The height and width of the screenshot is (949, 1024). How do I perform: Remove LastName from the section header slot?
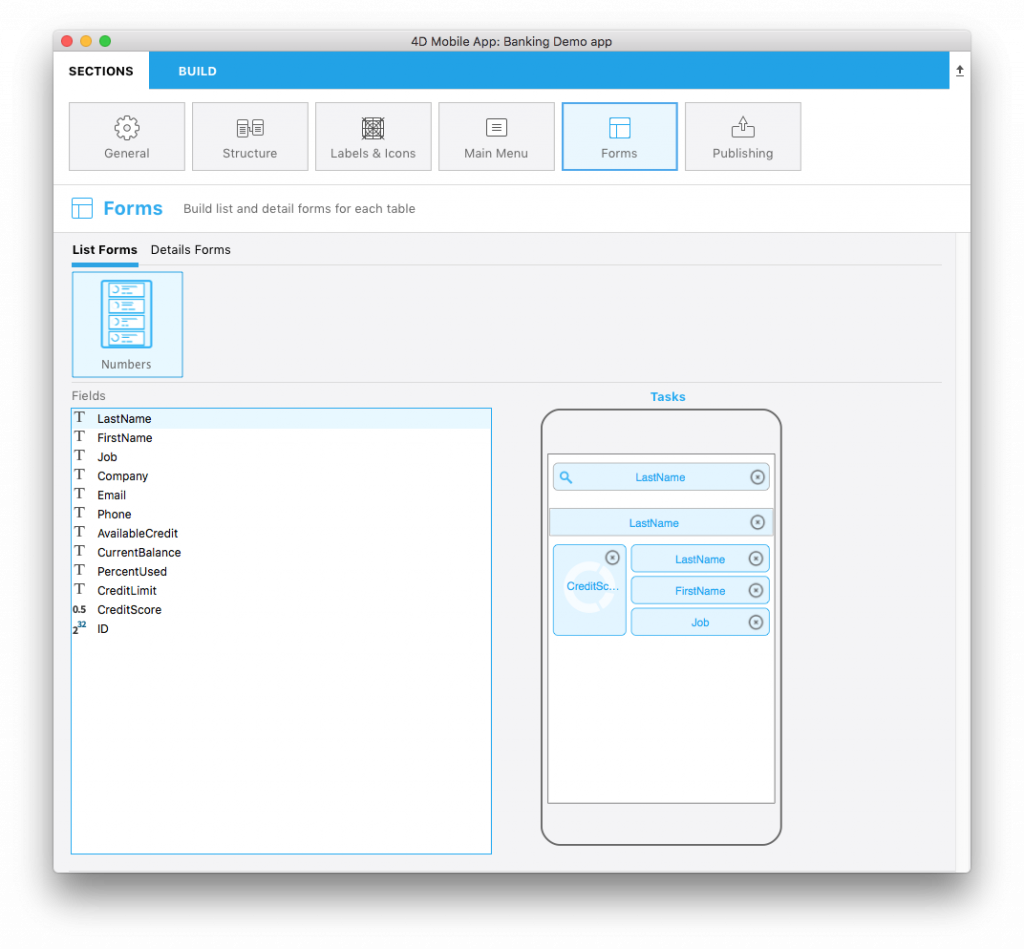click(x=757, y=523)
